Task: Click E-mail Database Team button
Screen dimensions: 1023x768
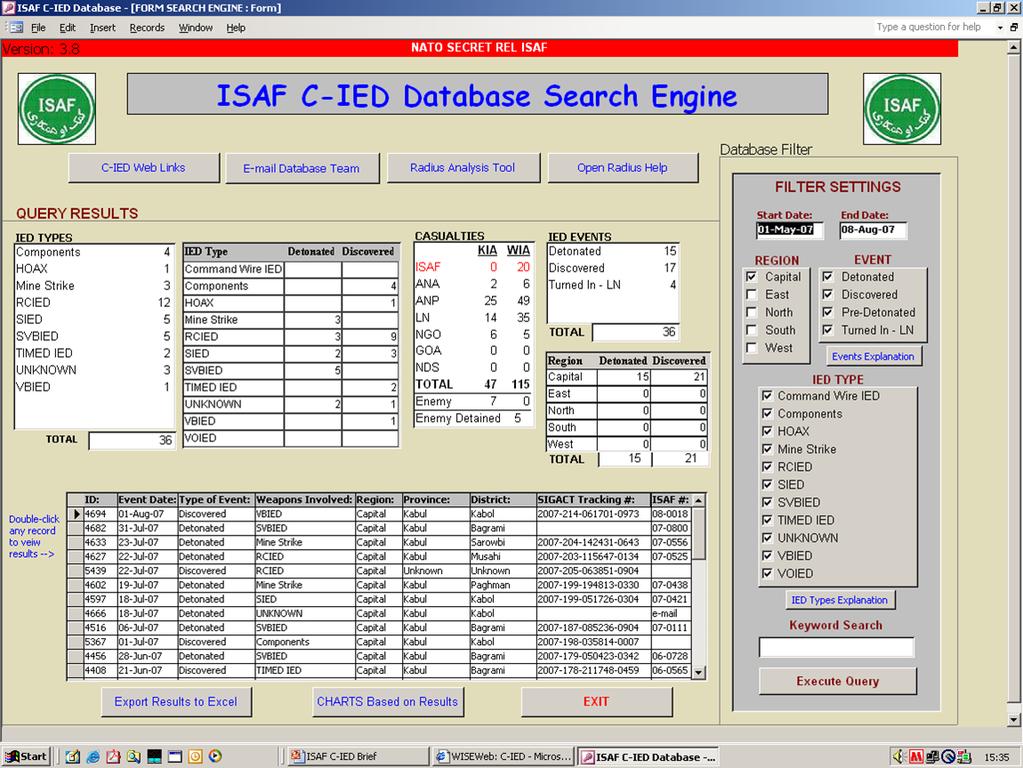Action: coord(302,168)
